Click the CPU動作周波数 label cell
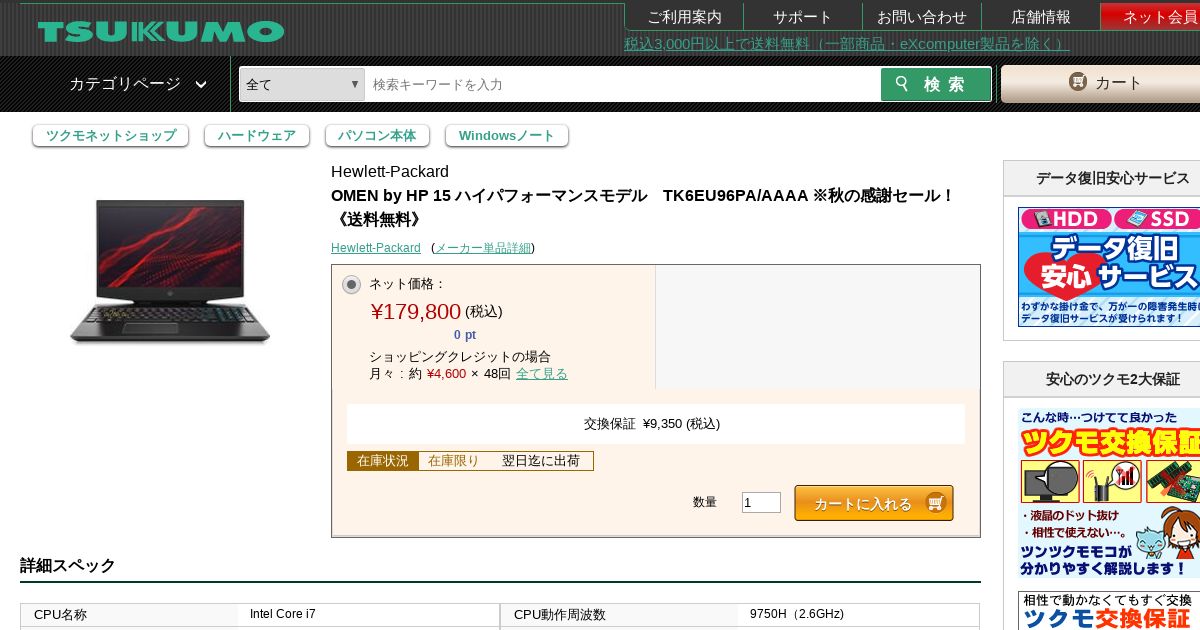Image resolution: width=1200 pixels, height=630 pixels. 620,614
